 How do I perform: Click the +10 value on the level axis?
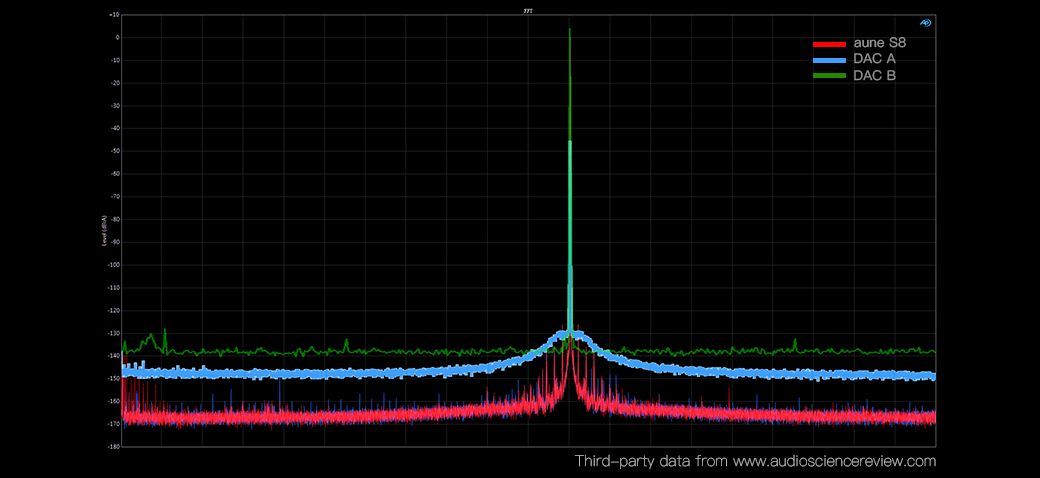[x=115, y=15]
